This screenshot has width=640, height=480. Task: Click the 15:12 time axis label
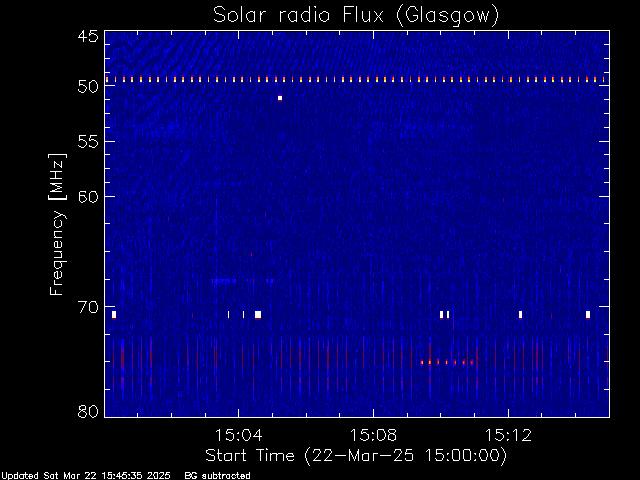[x=508, y=435]
